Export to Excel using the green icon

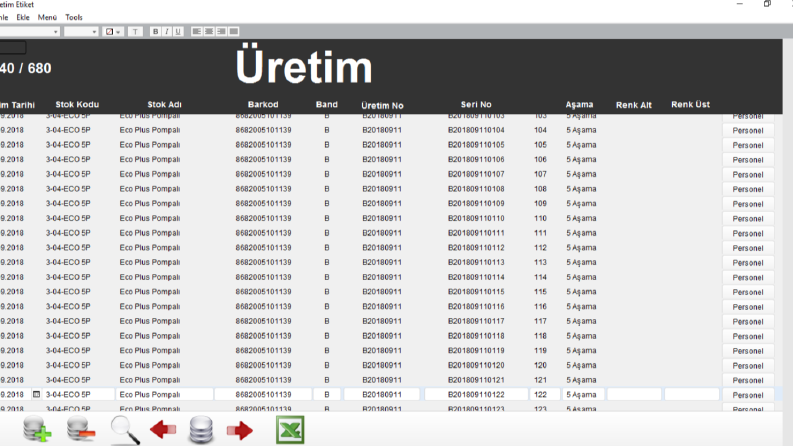point(290,430)
